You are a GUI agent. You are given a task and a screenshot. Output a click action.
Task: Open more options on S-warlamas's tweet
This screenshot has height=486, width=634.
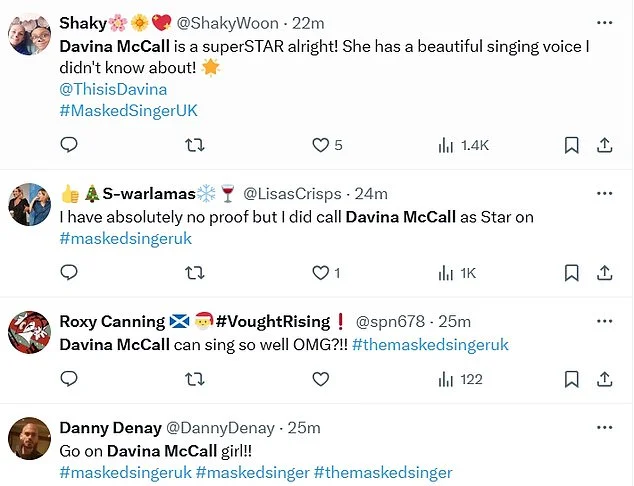point(604,193)
